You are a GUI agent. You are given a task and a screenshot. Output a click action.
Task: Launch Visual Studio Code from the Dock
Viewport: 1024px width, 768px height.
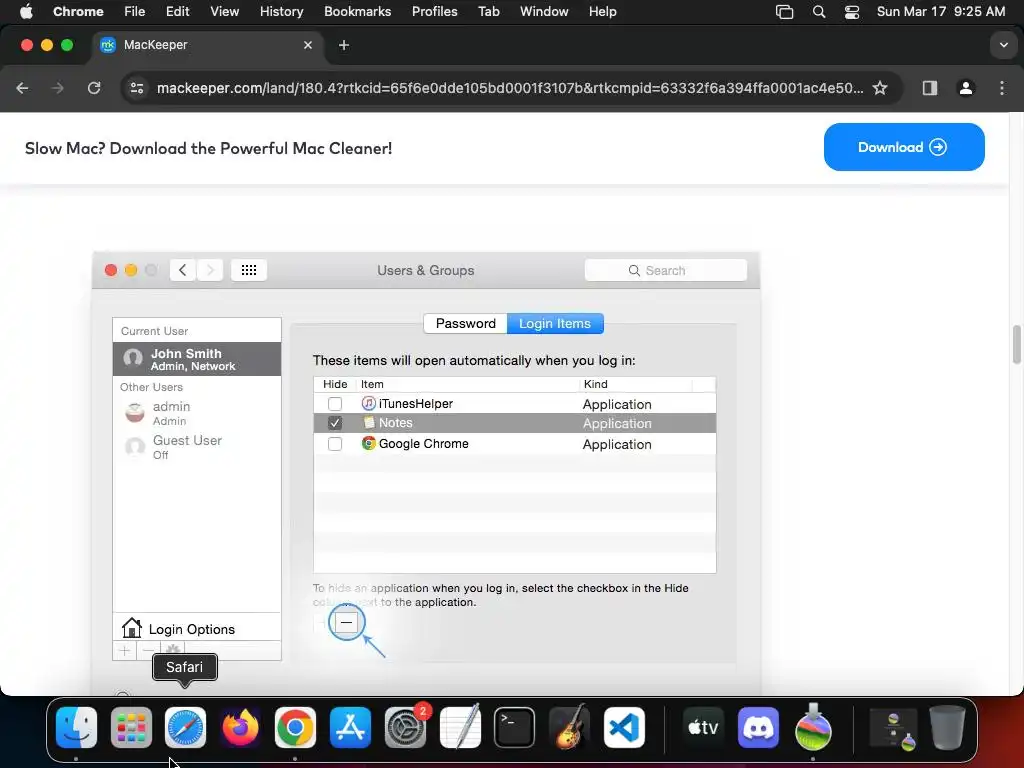click(624, 727)
